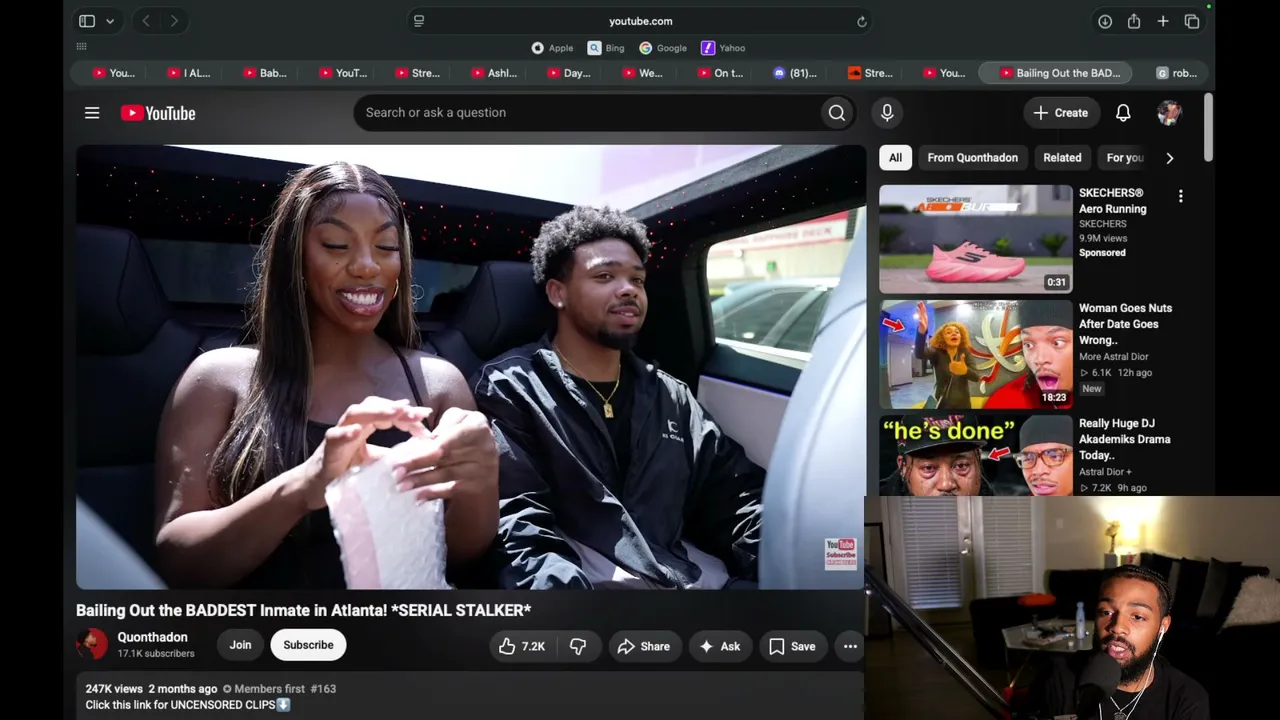Switch to the 'Bab...' tab
The height and width of the screenshot is (720, 1280).
[x=266, y=73]
